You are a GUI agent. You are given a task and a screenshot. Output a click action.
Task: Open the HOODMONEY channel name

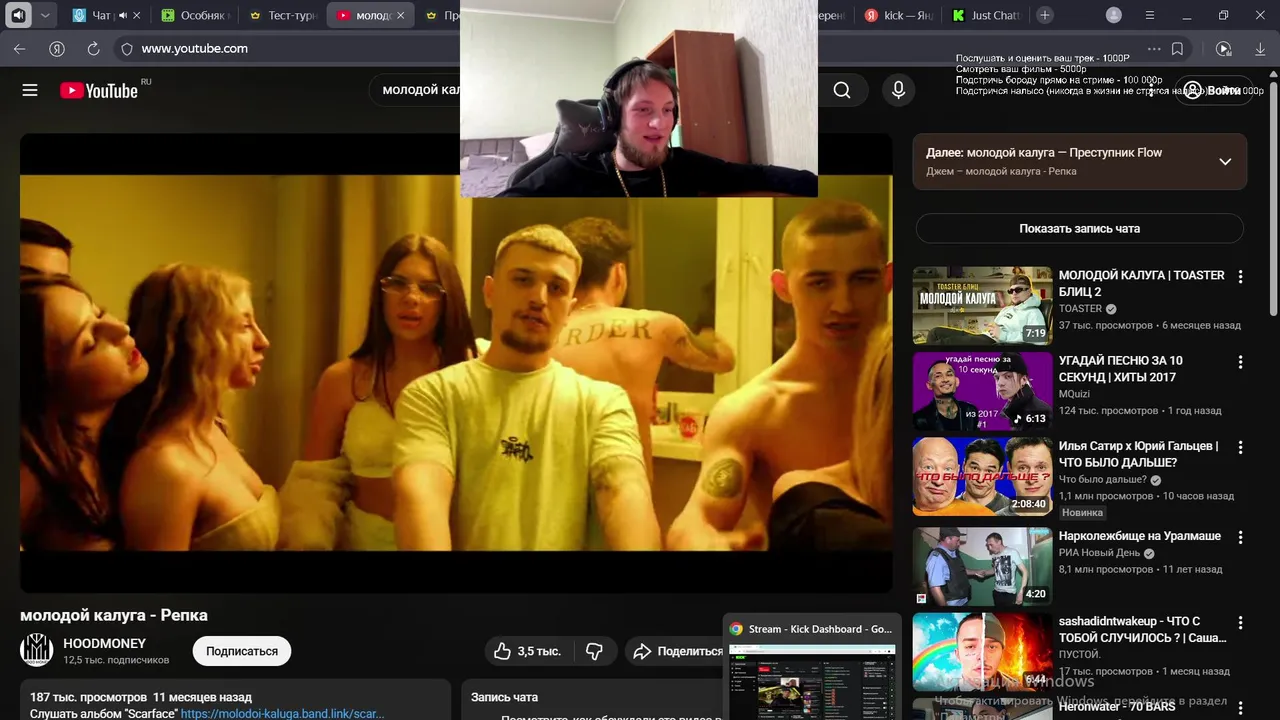(104, 643)
